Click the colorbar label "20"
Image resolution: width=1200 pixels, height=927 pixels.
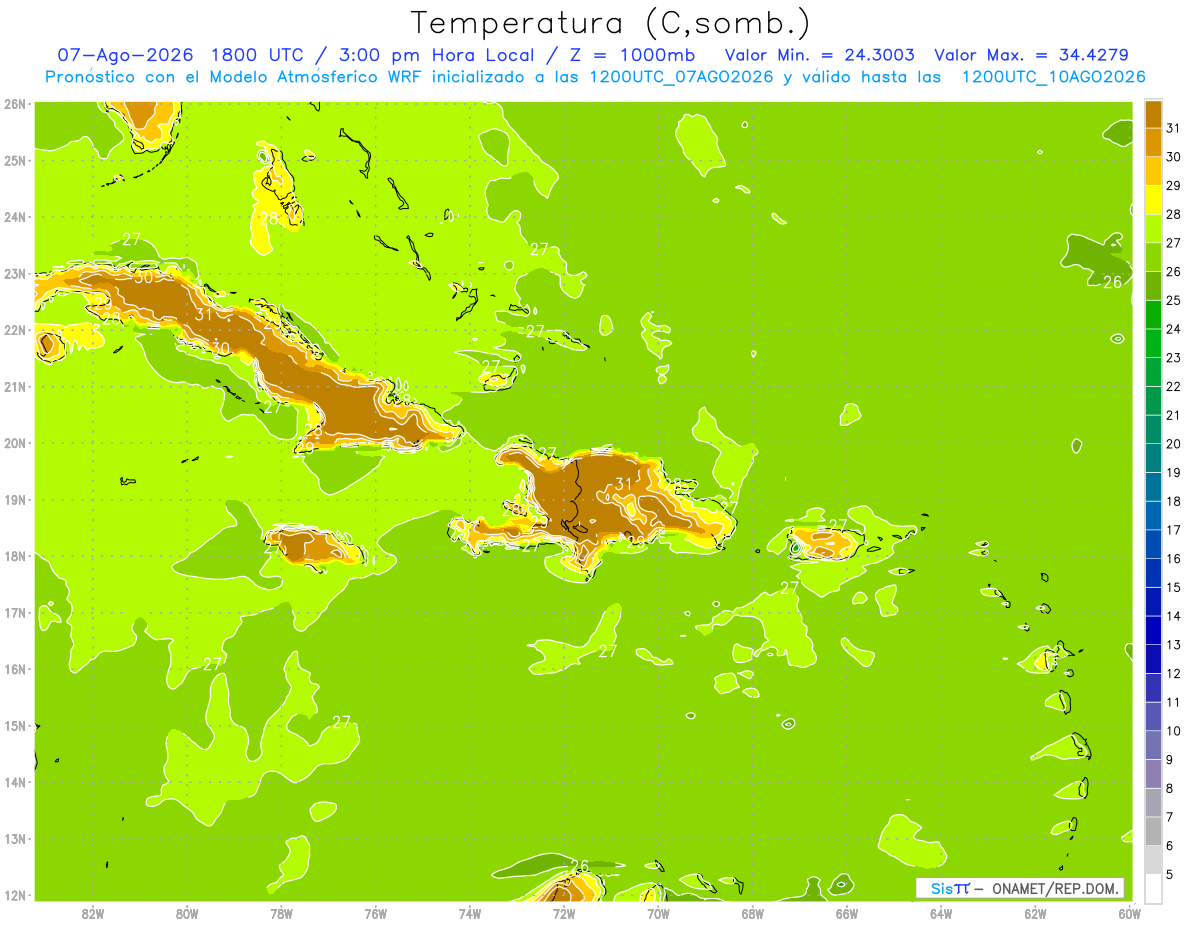tap(1174, 444)
